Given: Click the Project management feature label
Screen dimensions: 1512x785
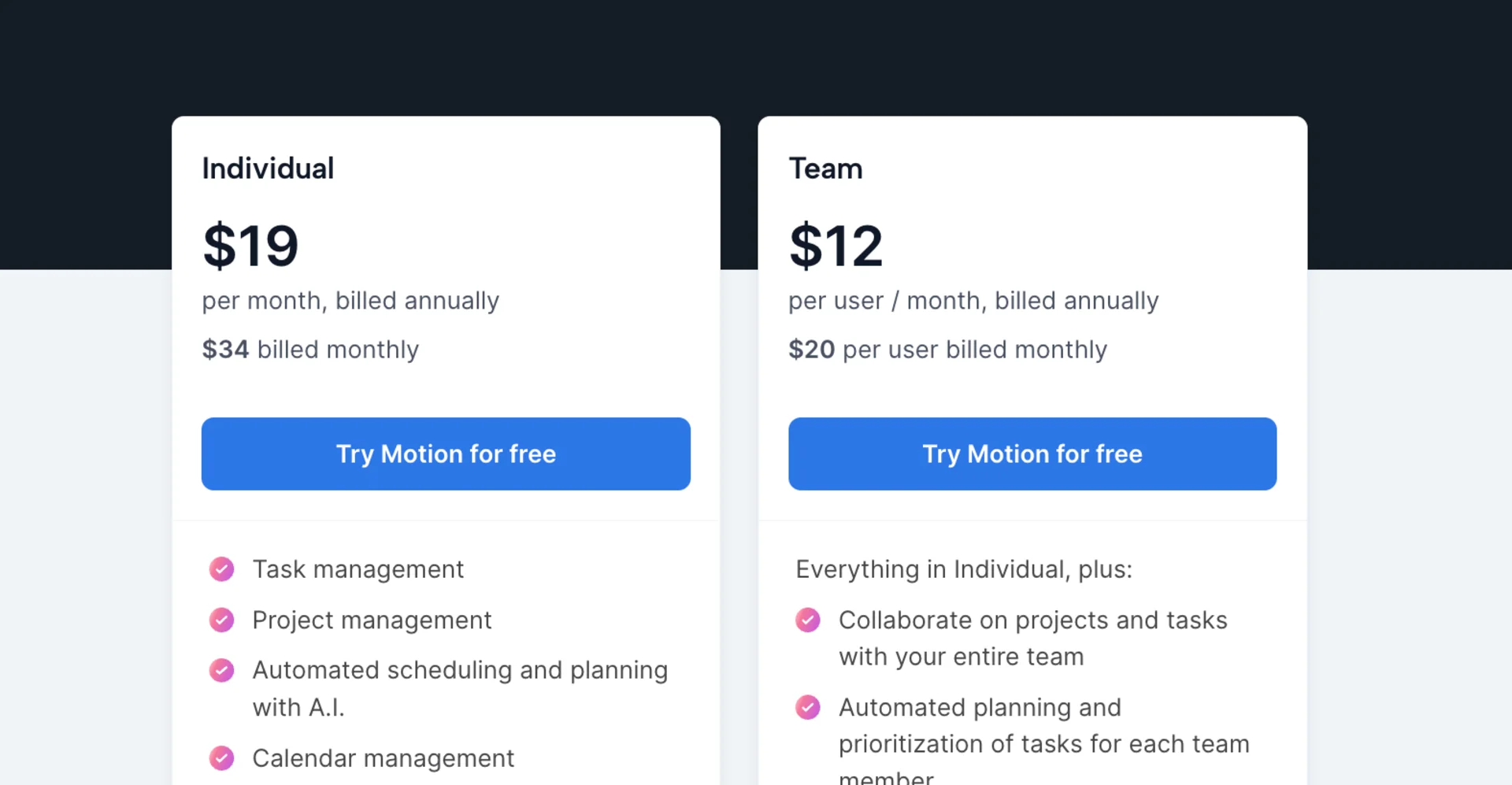Looking at the screenshot, I should (x=372, y=620).
